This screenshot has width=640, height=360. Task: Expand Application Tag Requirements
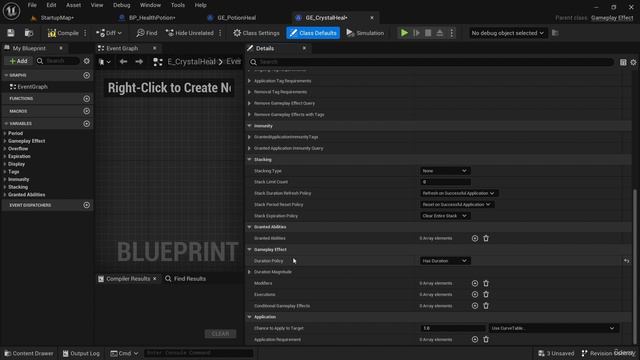tap(249, 81)
